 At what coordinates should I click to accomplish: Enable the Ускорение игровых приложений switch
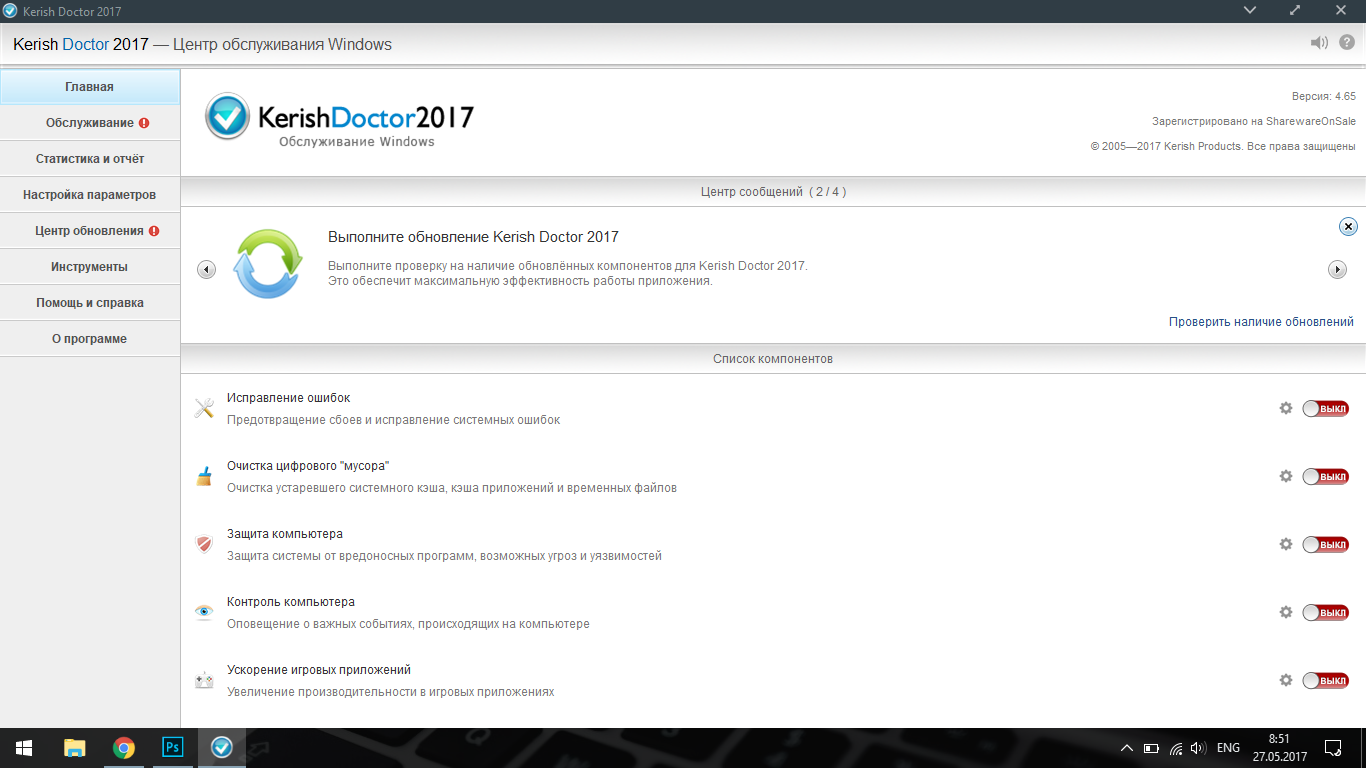[x=1325, y=680]
